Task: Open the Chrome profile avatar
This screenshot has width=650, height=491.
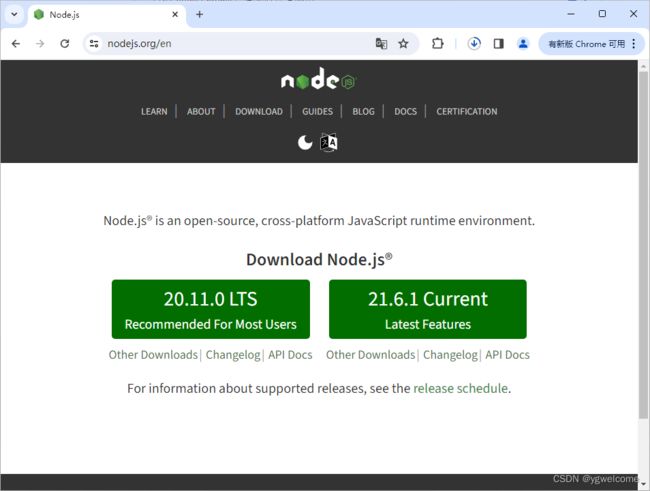Action: point(523,44)
